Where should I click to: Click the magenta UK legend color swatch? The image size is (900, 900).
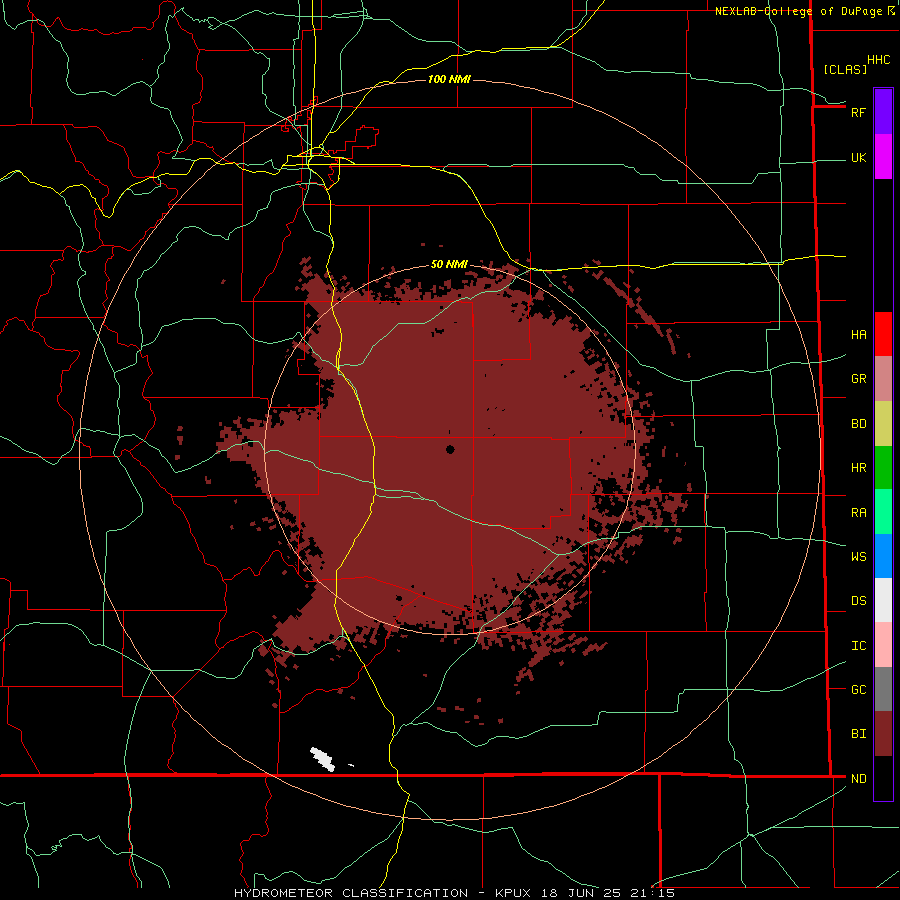pos(883,156)
